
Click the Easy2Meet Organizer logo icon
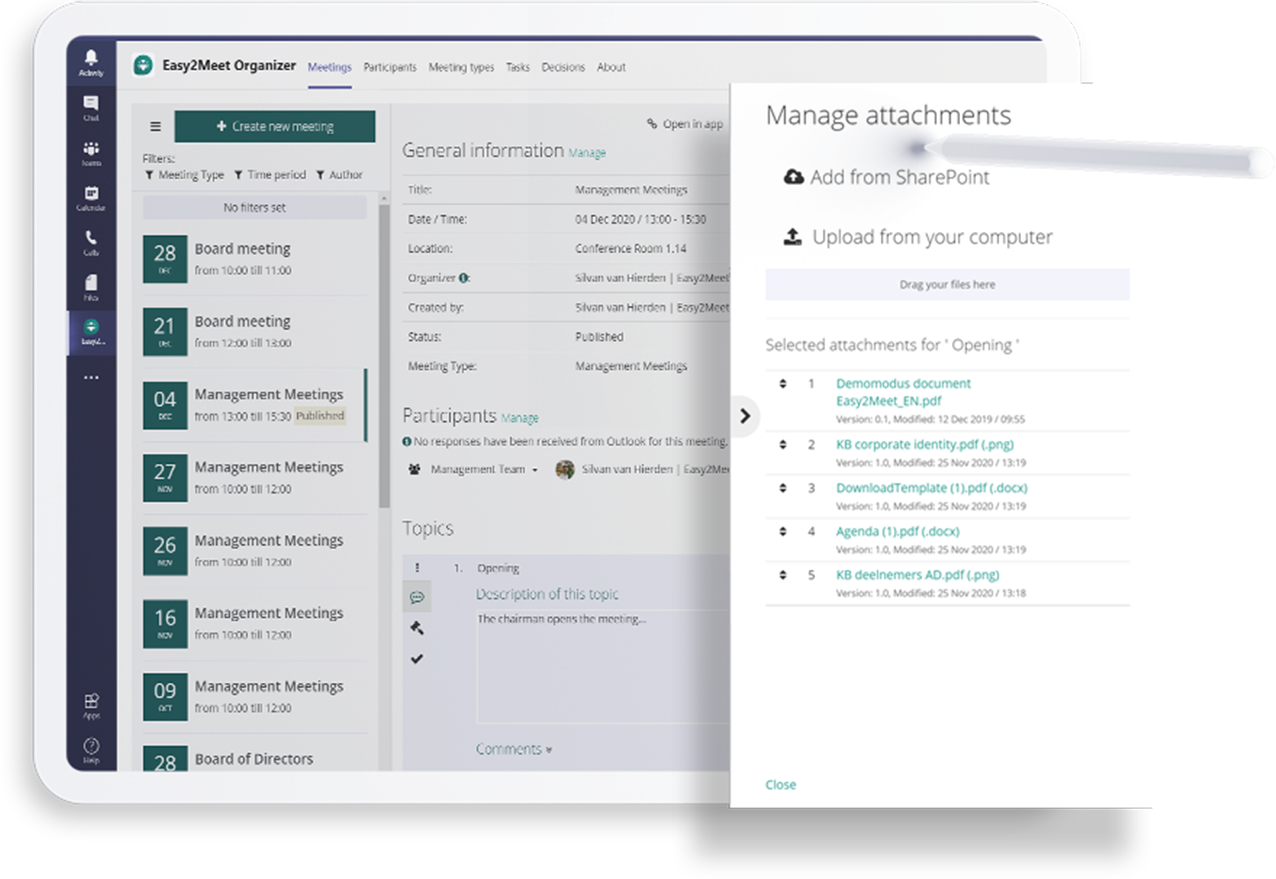click(143, 65)
